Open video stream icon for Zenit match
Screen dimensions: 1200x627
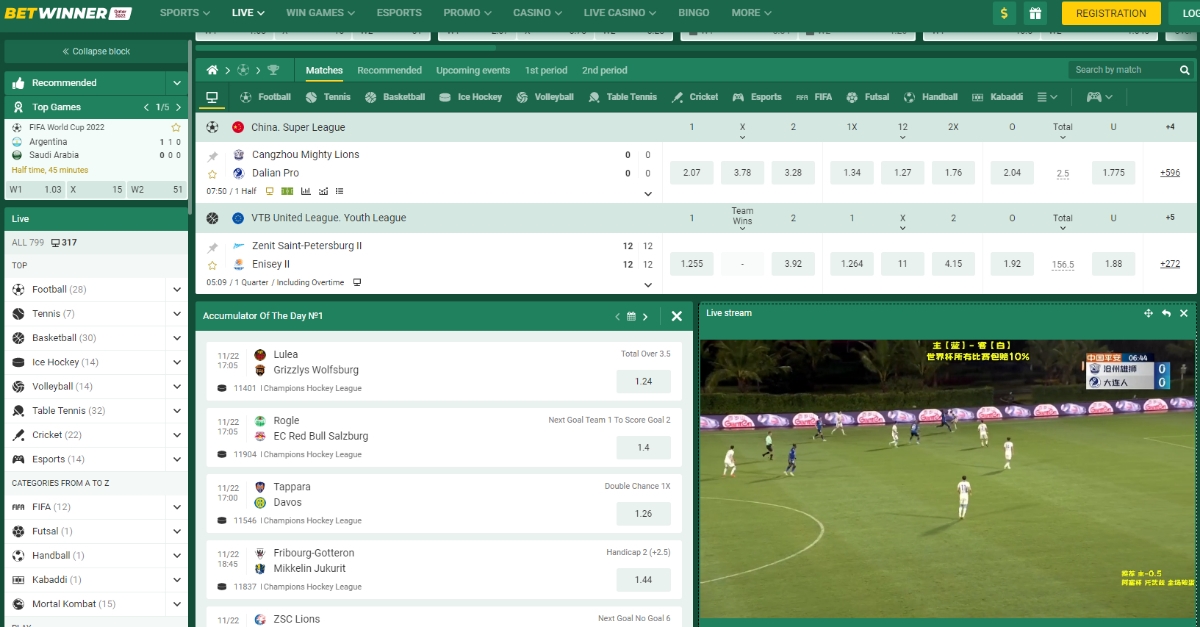(x=357, y=282)
